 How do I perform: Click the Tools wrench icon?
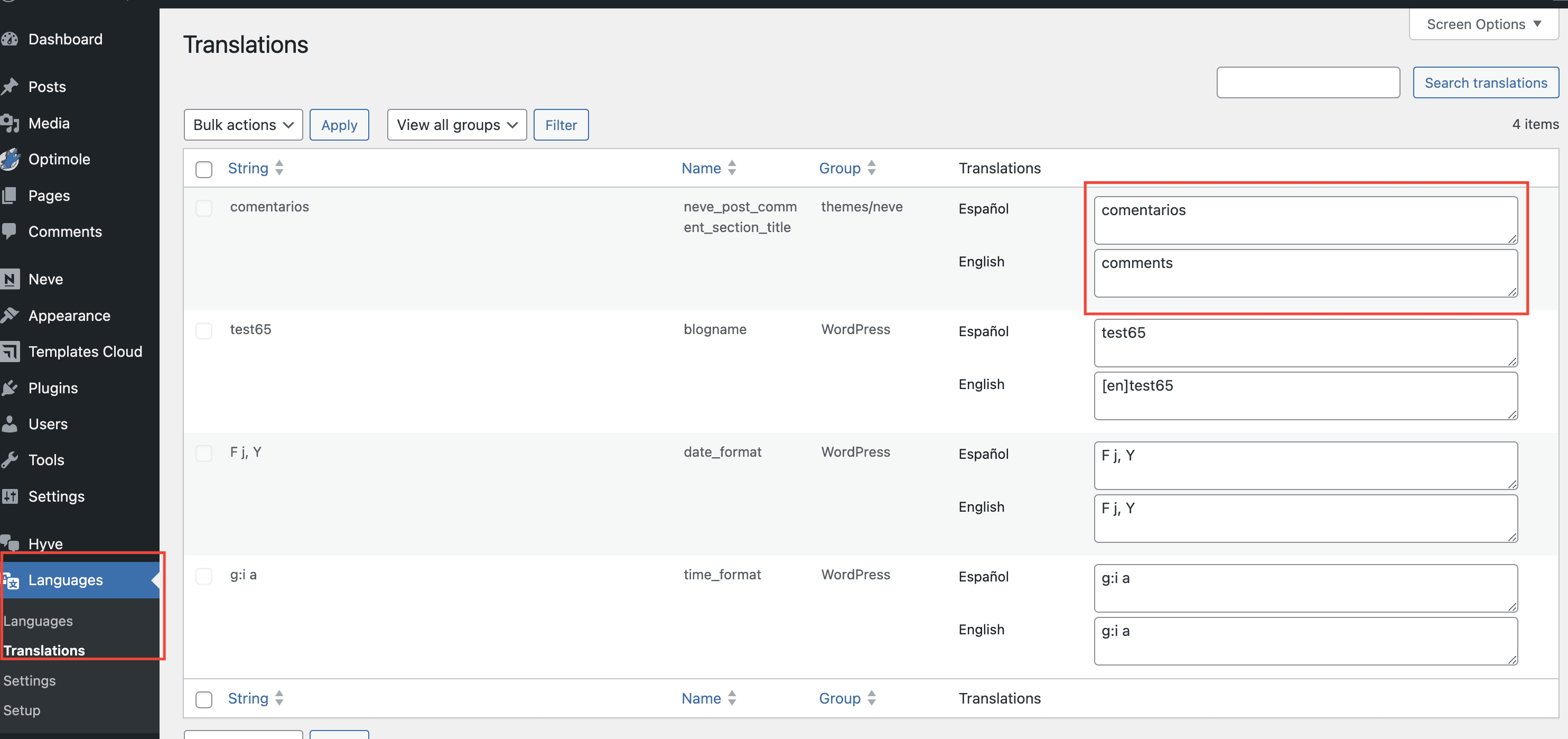[10, 460]
